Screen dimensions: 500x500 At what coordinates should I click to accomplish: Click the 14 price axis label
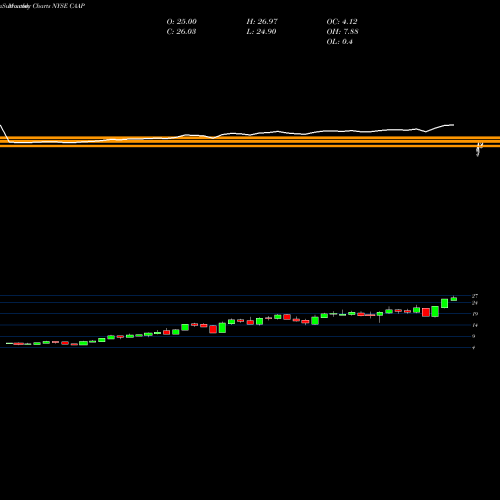click(475, 325)
